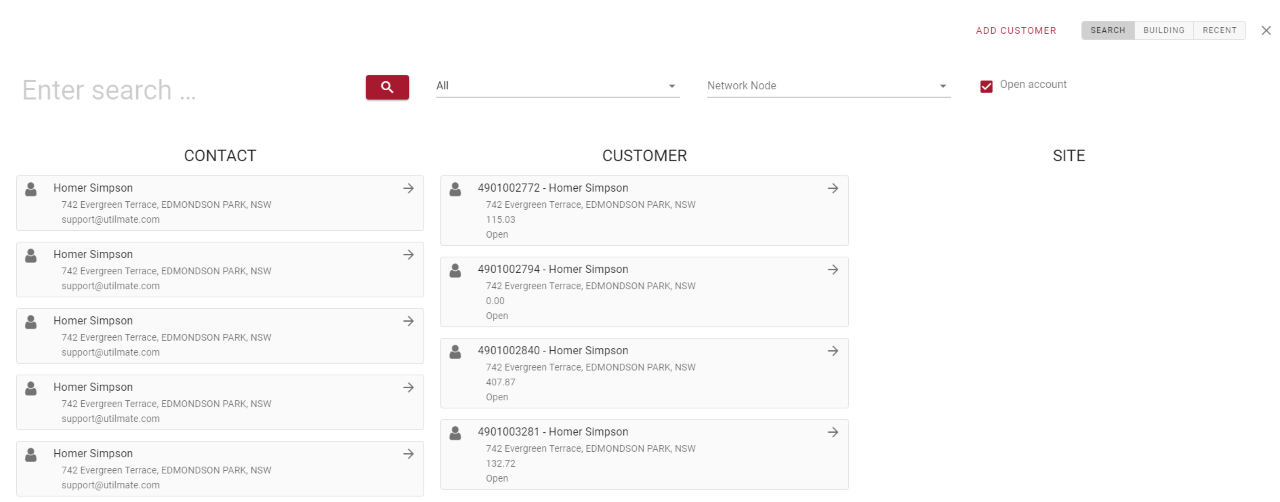Click the ADD CUSTOMER link

tap(1016, 31)
